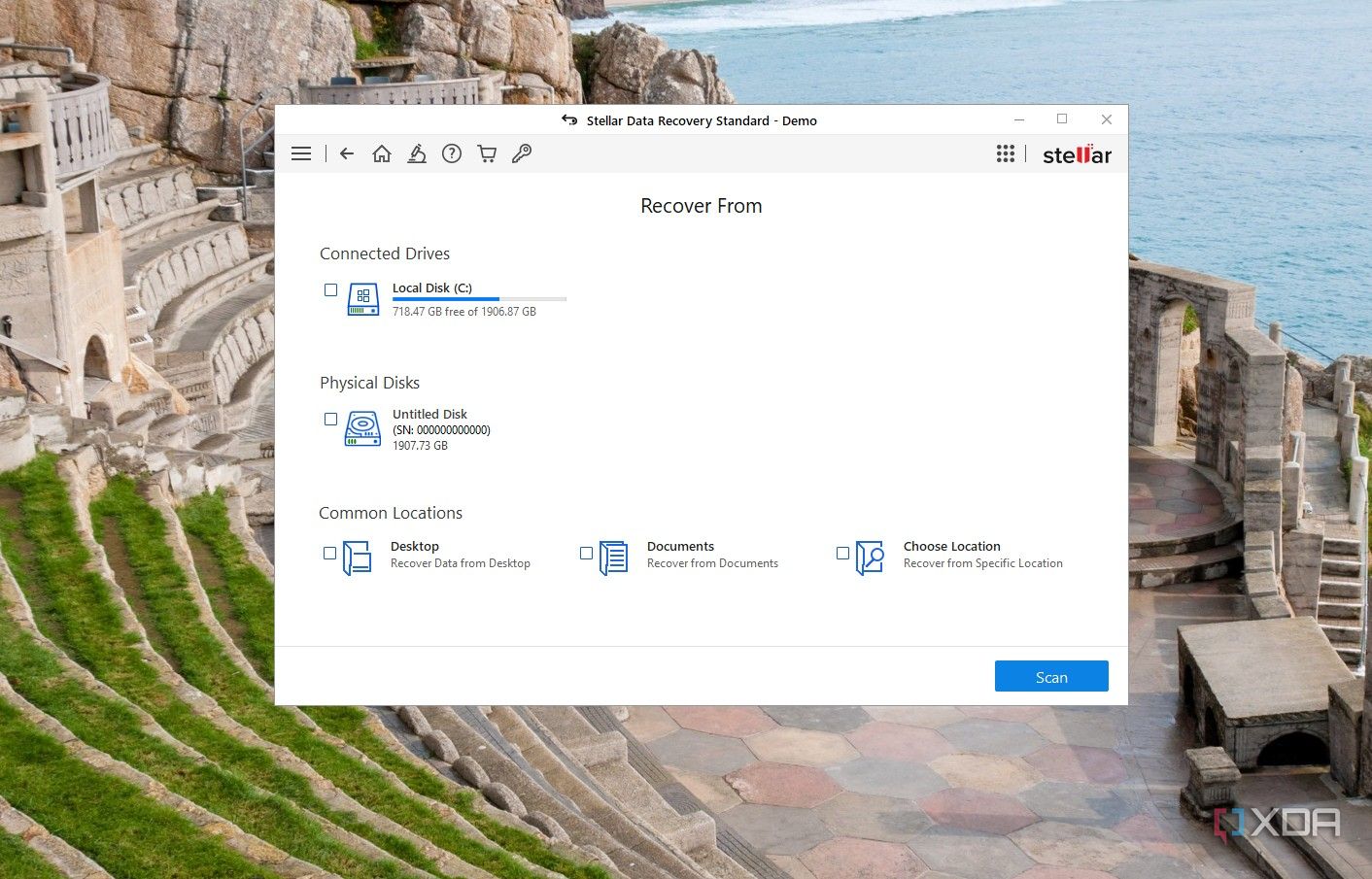Go to the Home screen icon
1372x879 pixels.
click(382, 153)
